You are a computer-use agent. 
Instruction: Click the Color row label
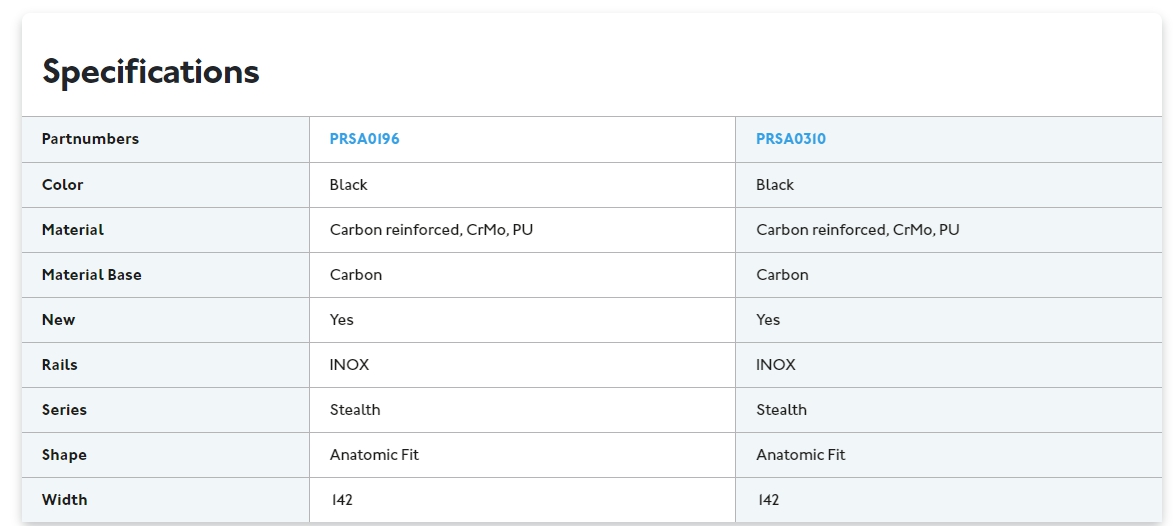[x=62, y=185]
